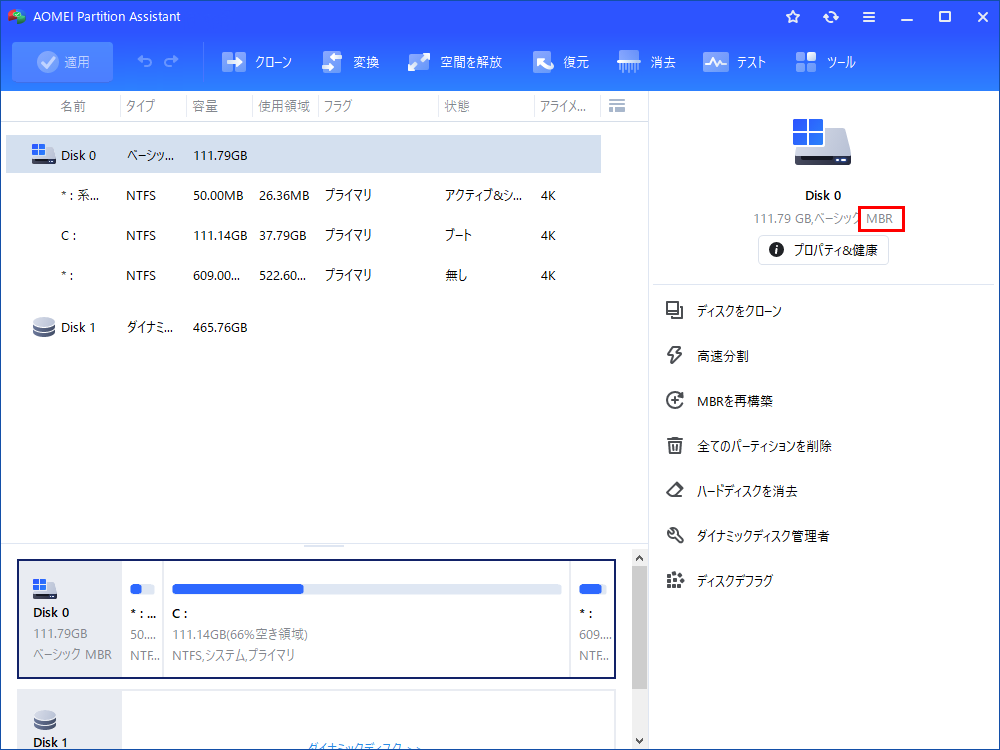The image size is (1000, 750).
Task: Sort by アライメ... column header
Action: tap(562, 106)
